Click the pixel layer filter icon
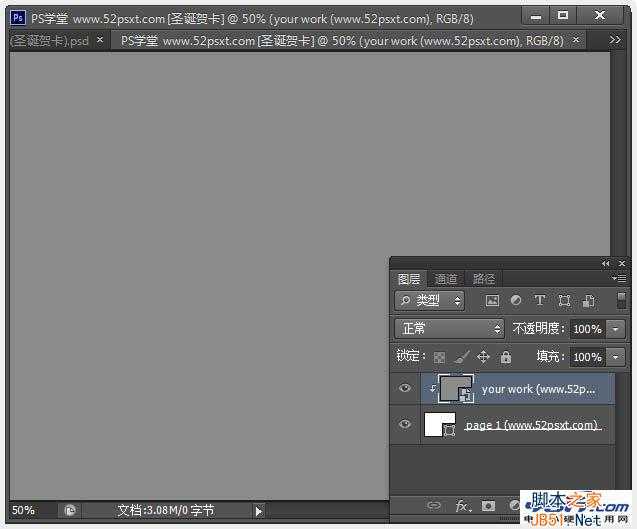 click(492, 300)
